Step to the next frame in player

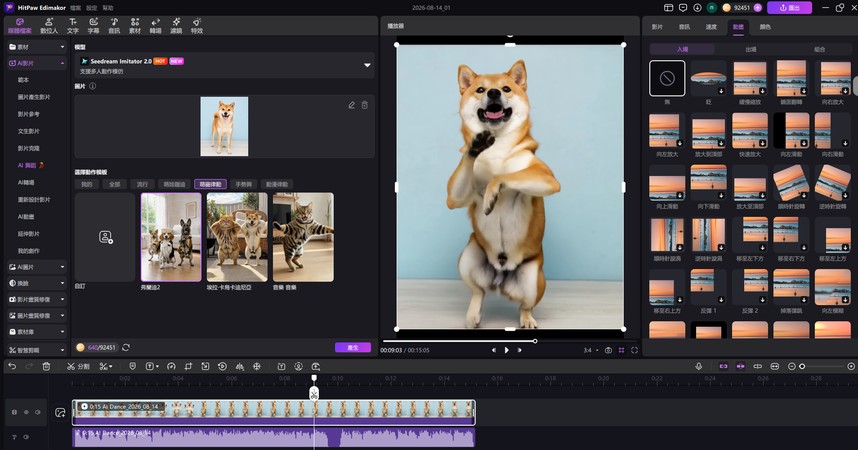click(519, 350)
